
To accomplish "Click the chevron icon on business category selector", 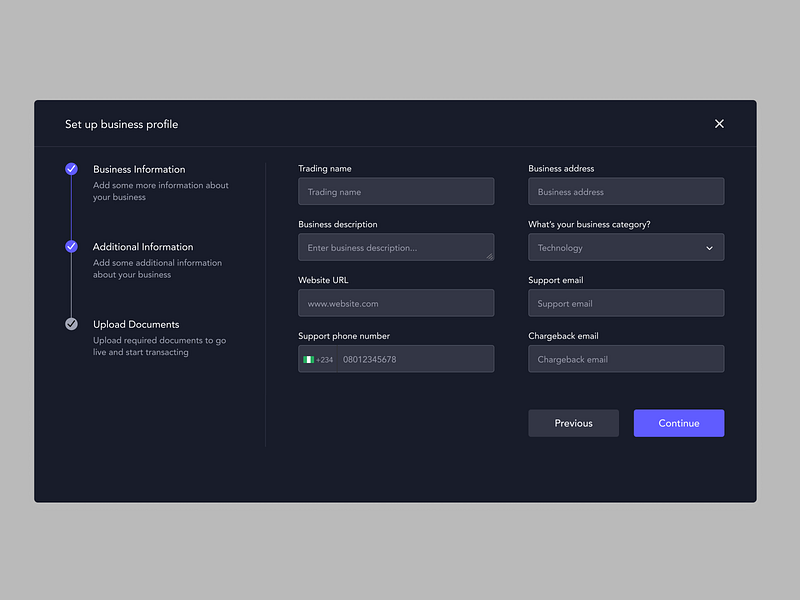I will [x=710, y=247].
